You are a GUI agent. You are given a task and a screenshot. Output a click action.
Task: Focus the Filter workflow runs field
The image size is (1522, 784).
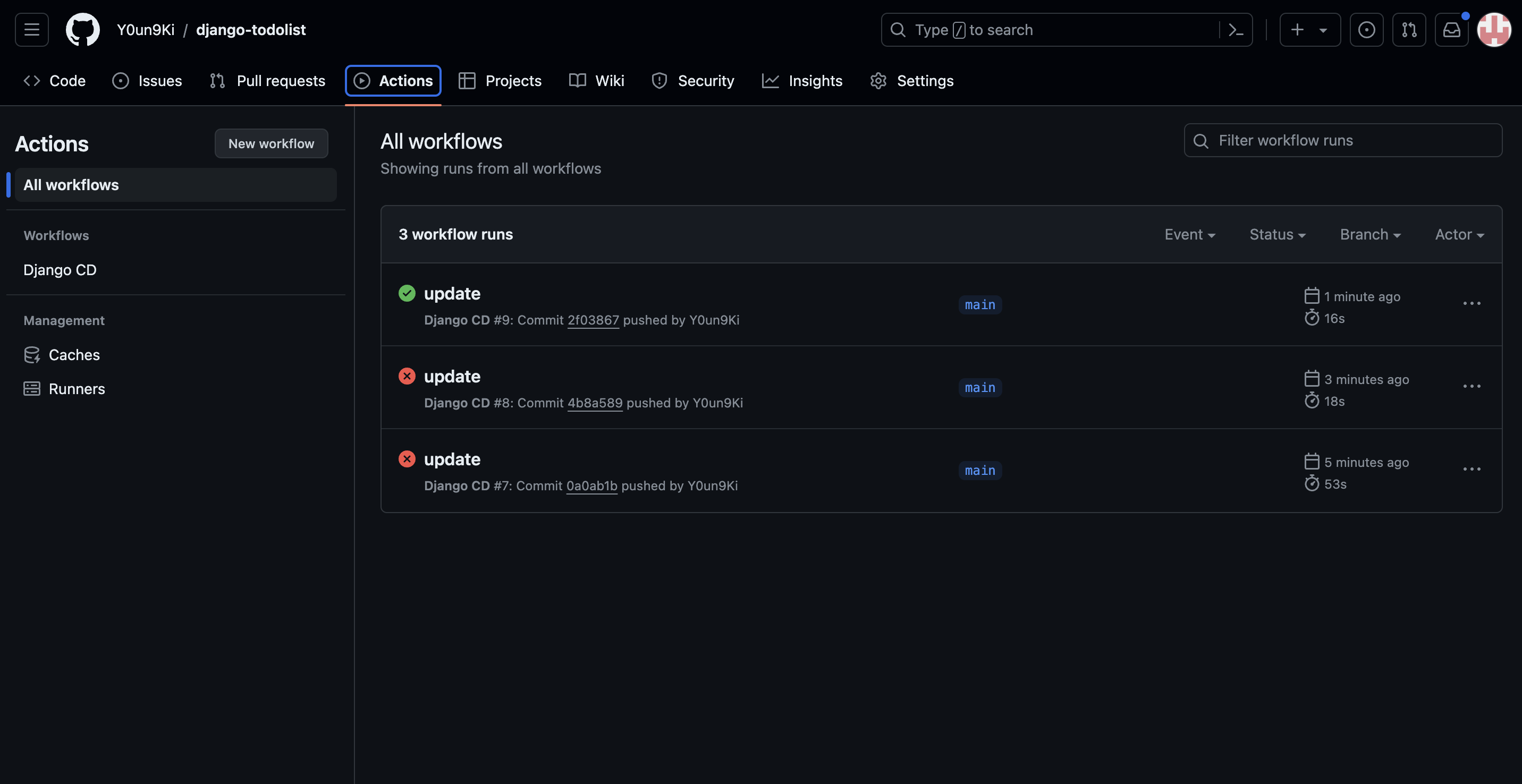[x=1343, y=140]
